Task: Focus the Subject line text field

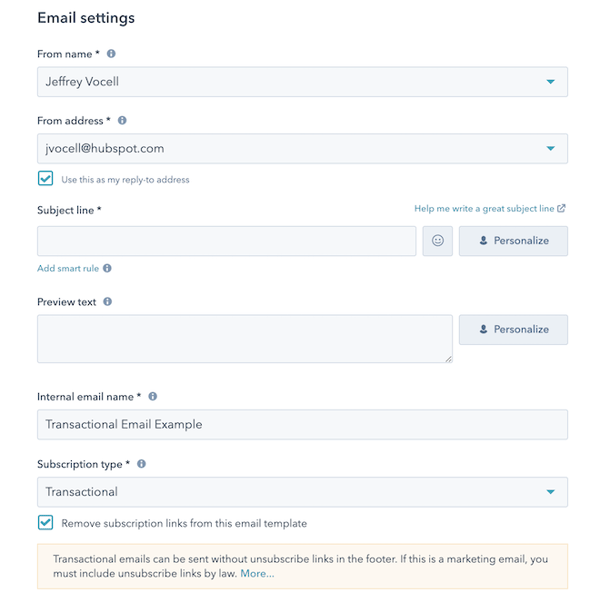Action: click(x=227, y=241)
